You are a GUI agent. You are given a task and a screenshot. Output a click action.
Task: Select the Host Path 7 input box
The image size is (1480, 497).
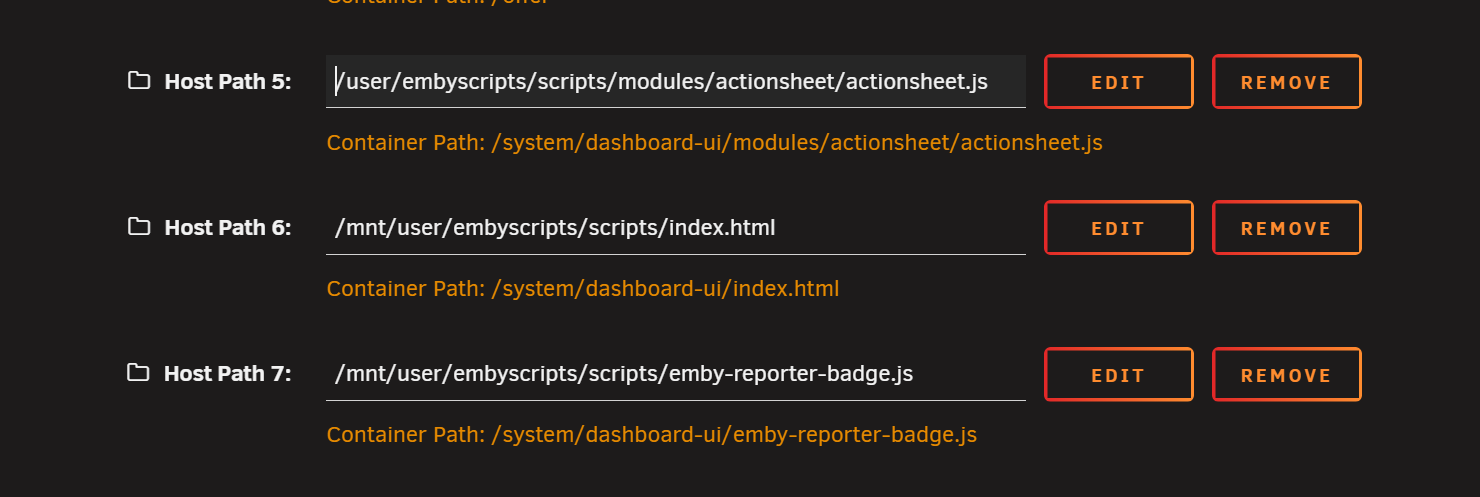tap(675, 374)
